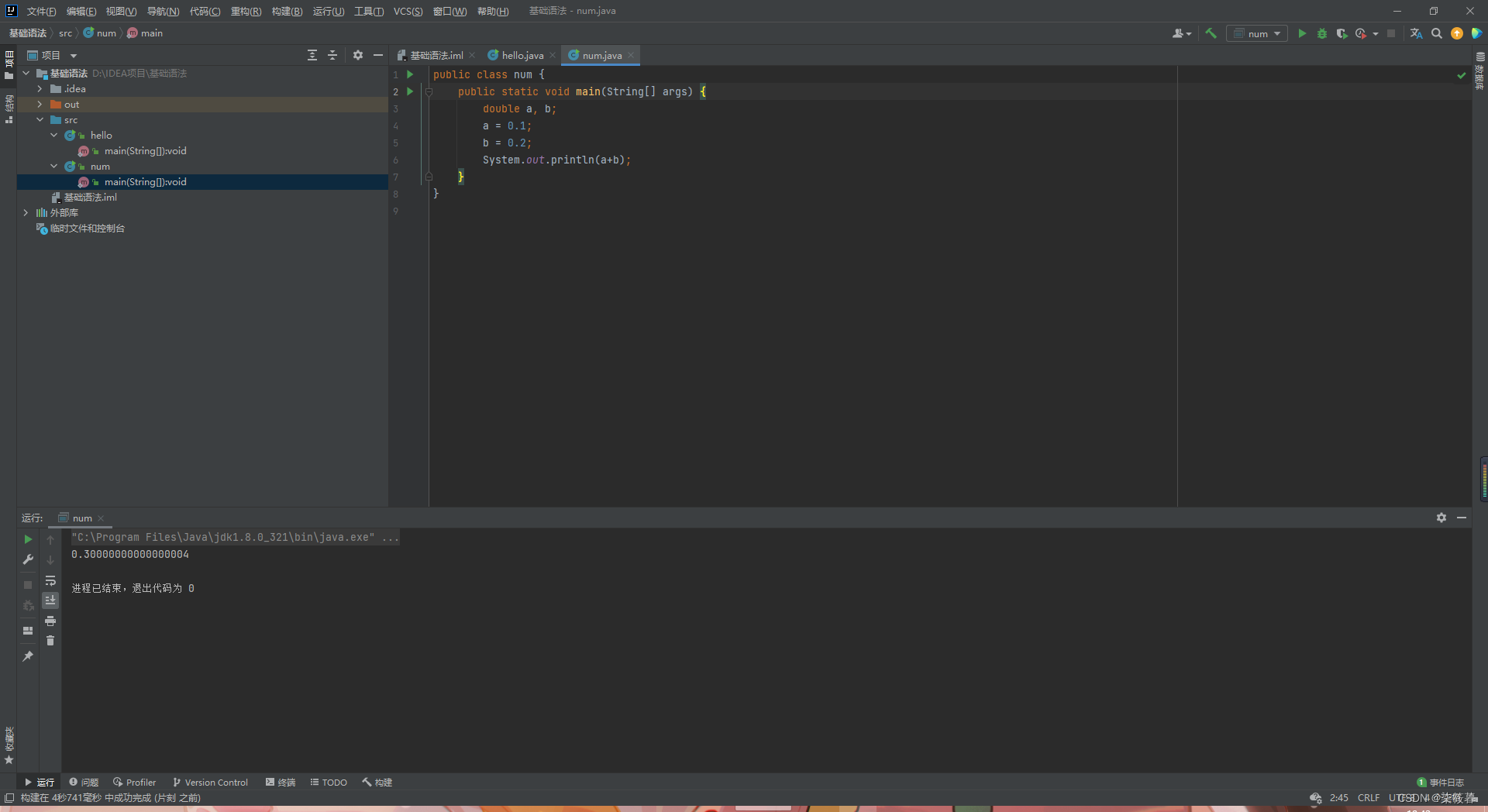Click the main breadcrumb link
Screen dimensions: 1488x812
click(150, 33)
